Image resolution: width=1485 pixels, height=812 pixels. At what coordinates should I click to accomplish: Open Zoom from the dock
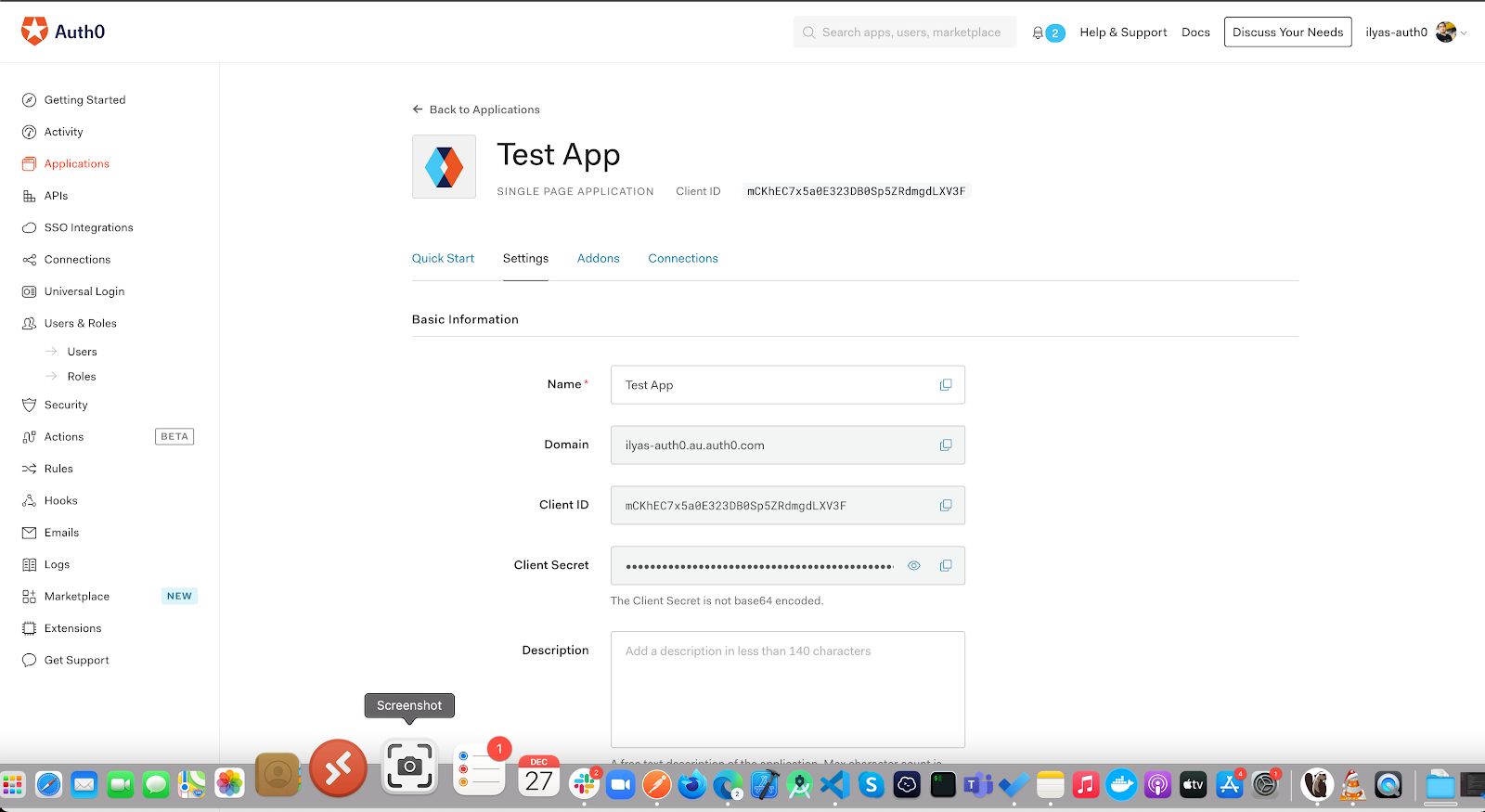point(620,785)
